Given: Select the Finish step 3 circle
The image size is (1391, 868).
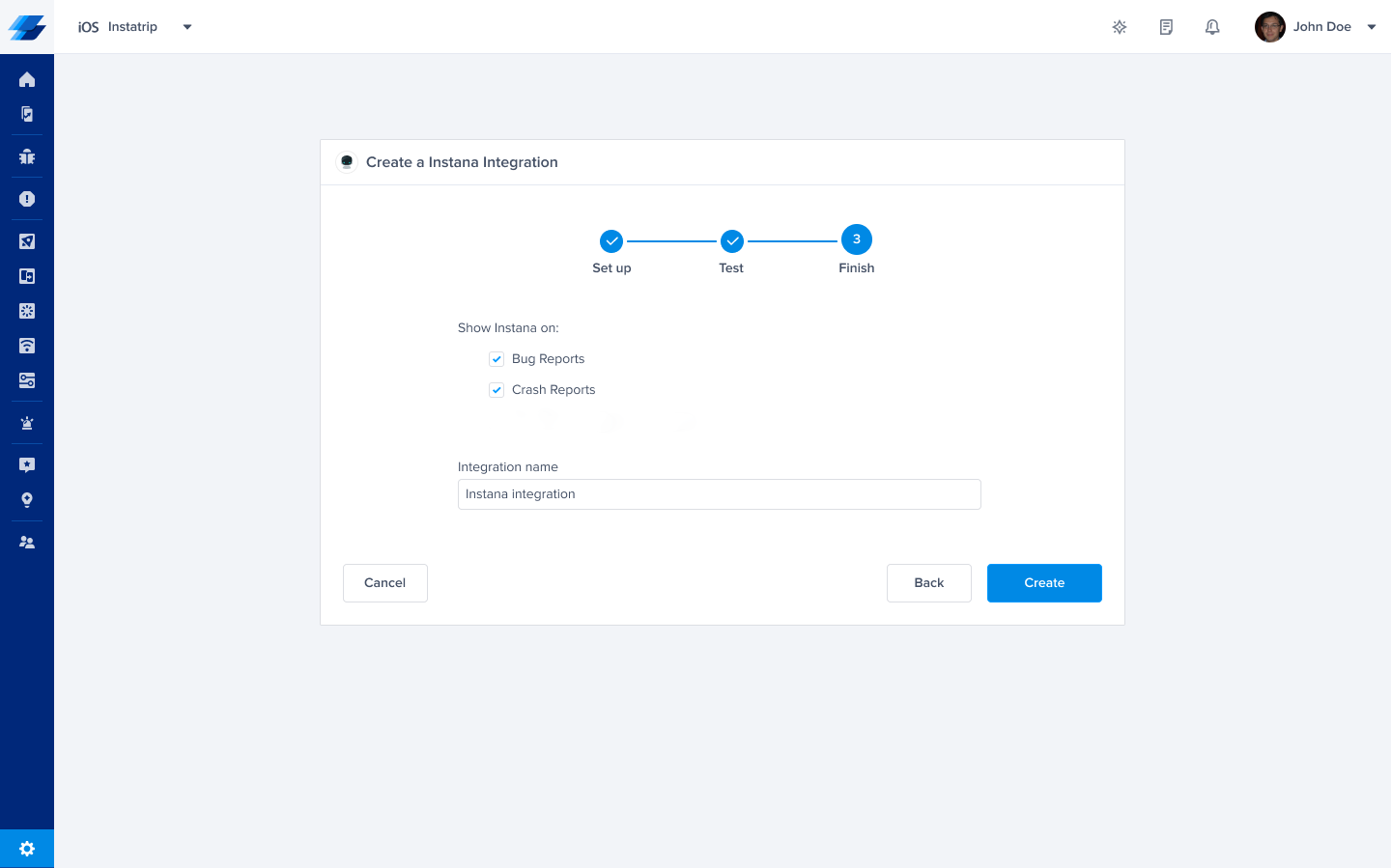Looking at the screenshot, I should coord(857,239).
